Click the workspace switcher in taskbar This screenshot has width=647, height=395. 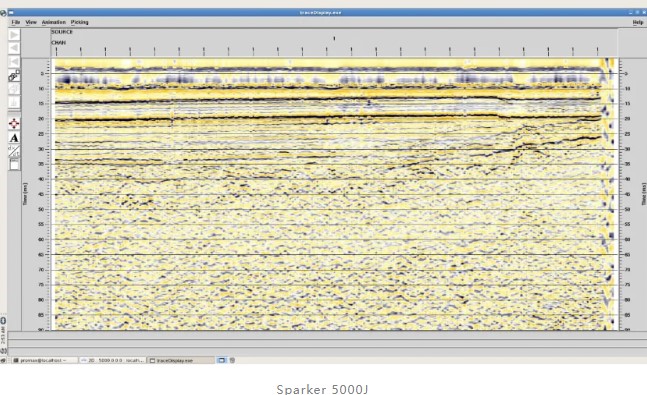tap(222, 360)
